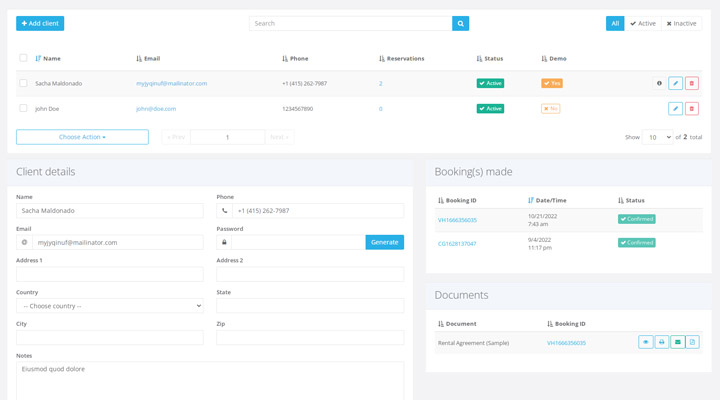Open booking VH1666356035 in Bookings made
This screenshot has width=720, height=400.
point(457,220)
